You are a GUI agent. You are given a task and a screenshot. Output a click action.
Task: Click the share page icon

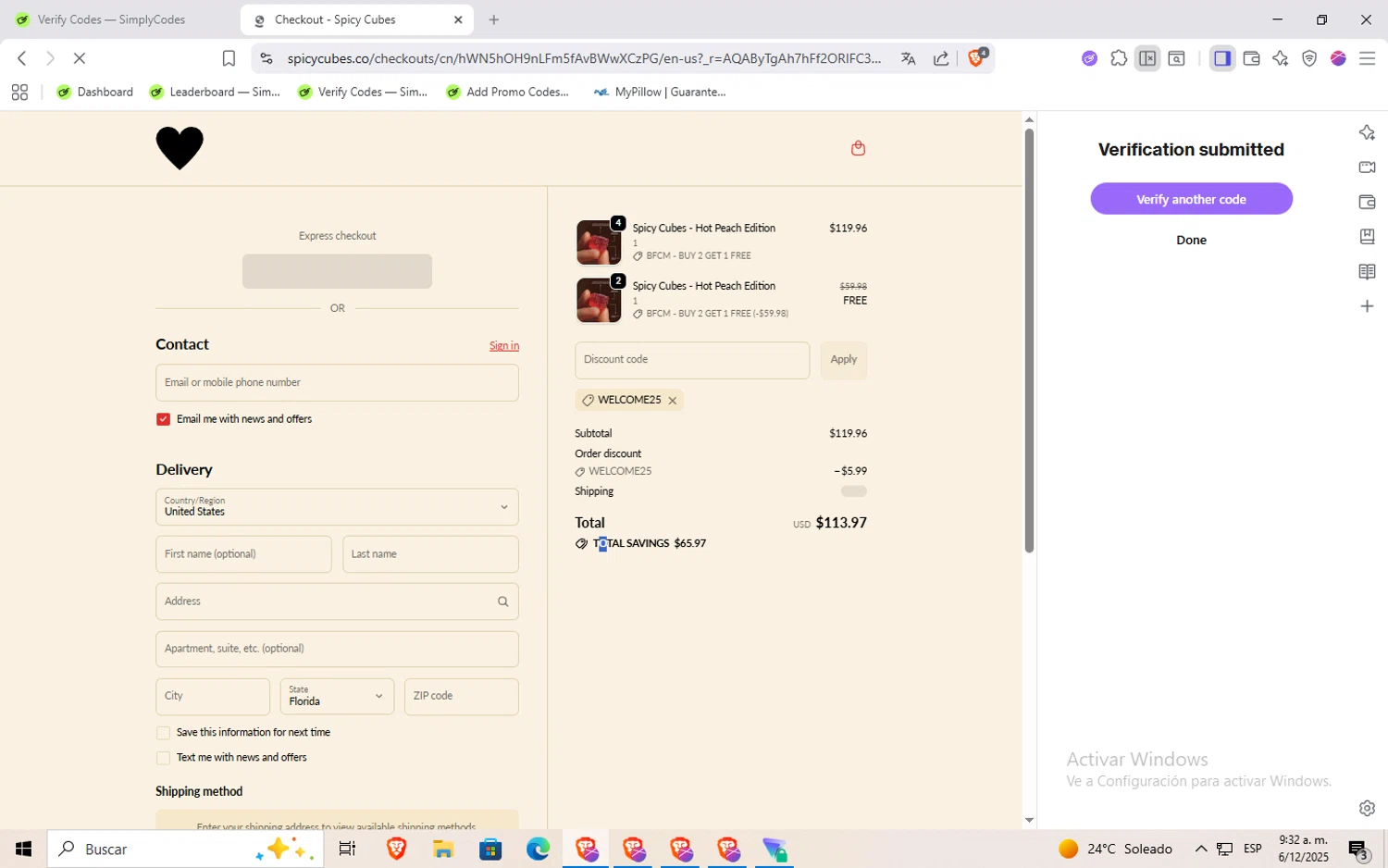point(941,58)
